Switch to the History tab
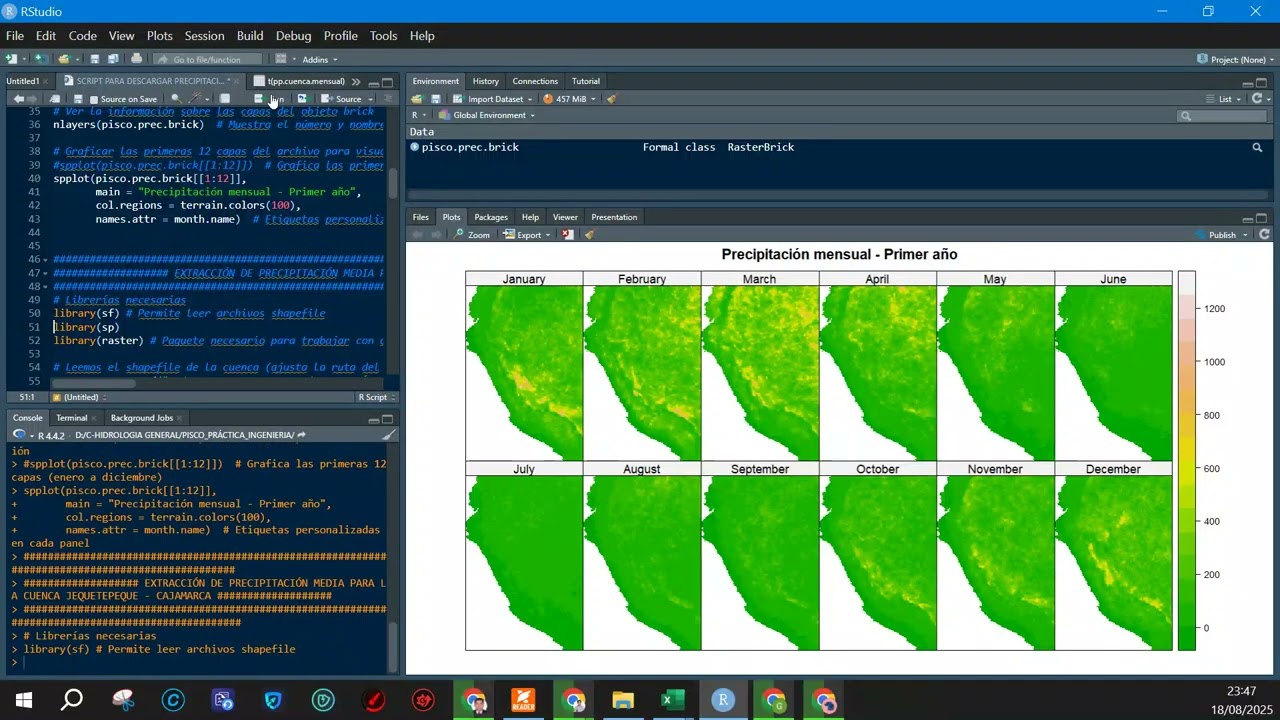This screenshot has height=720, width=1280. pos(486,81)
